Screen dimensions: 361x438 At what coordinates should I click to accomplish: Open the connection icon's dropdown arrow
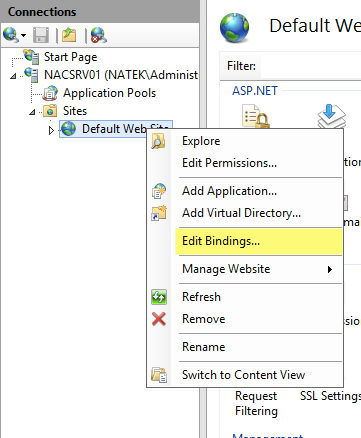click(x=23, y=35)
